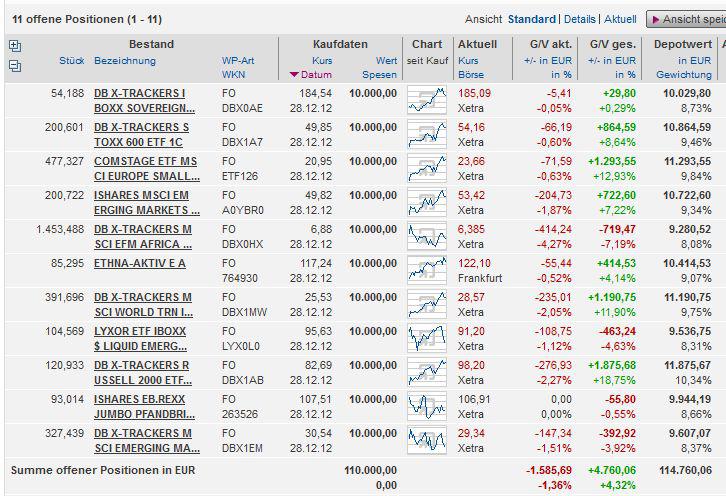Click the Ansicht speichern button

click(687, 19)
